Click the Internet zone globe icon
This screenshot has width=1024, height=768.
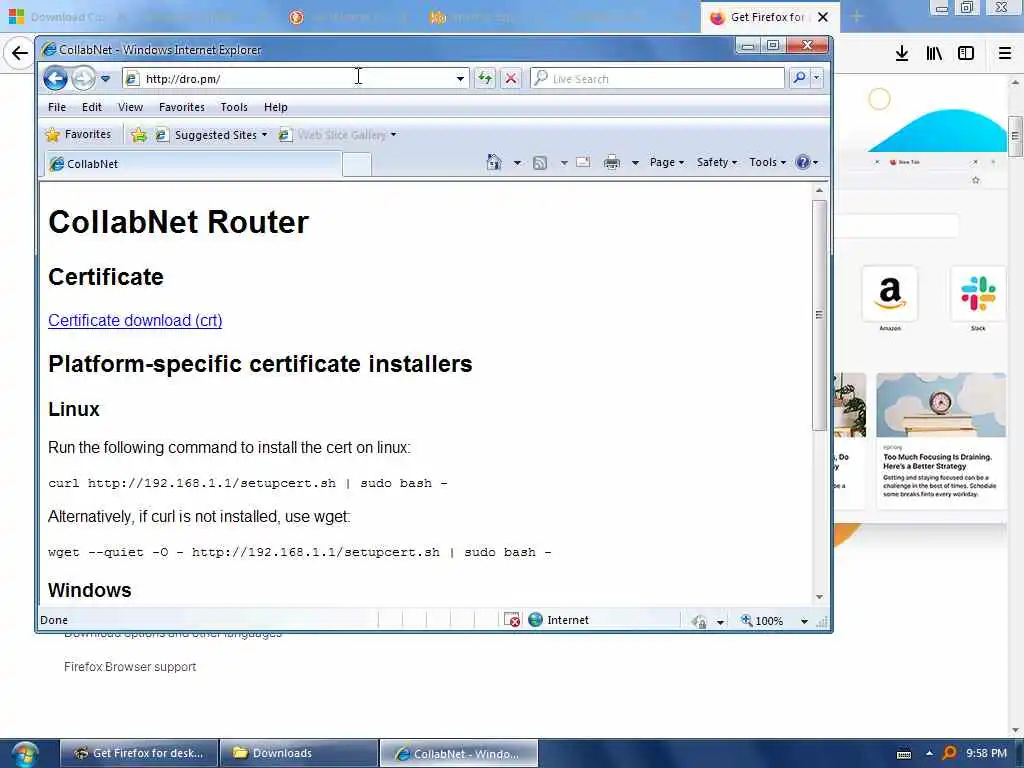536,620
